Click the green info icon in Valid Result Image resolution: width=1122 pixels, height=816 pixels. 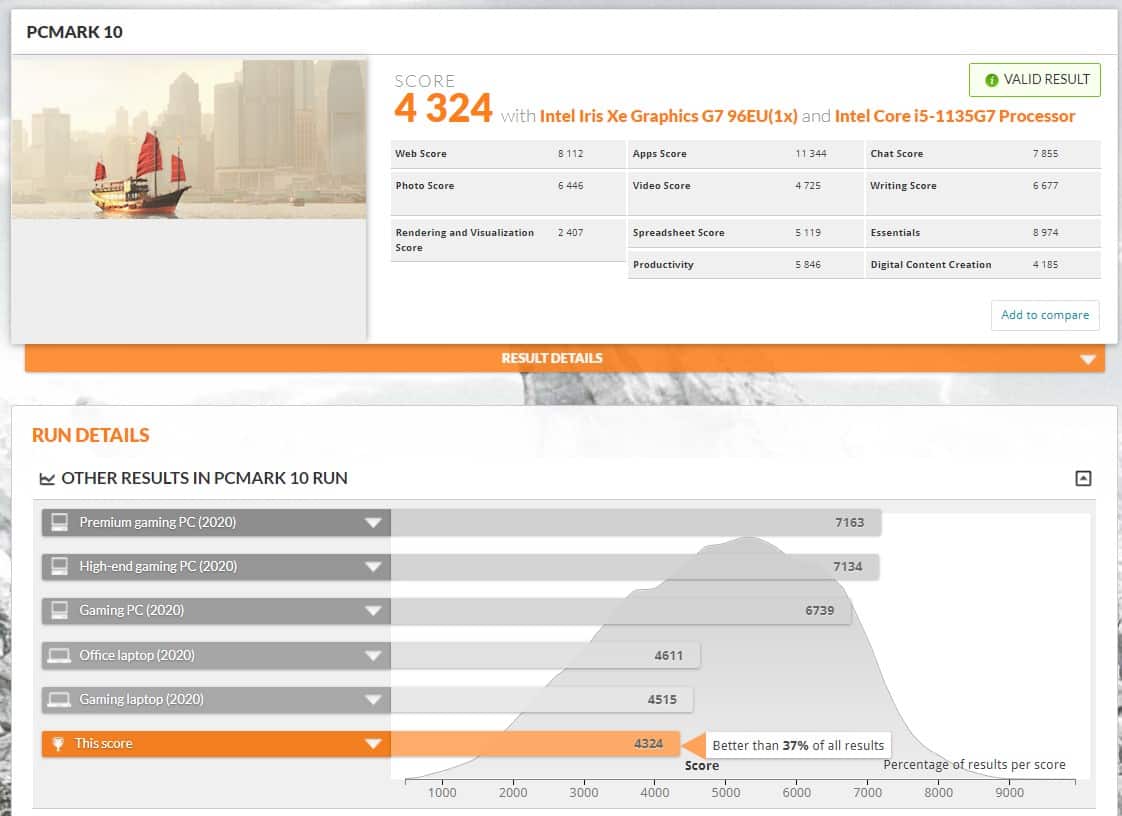coord(991,80)
